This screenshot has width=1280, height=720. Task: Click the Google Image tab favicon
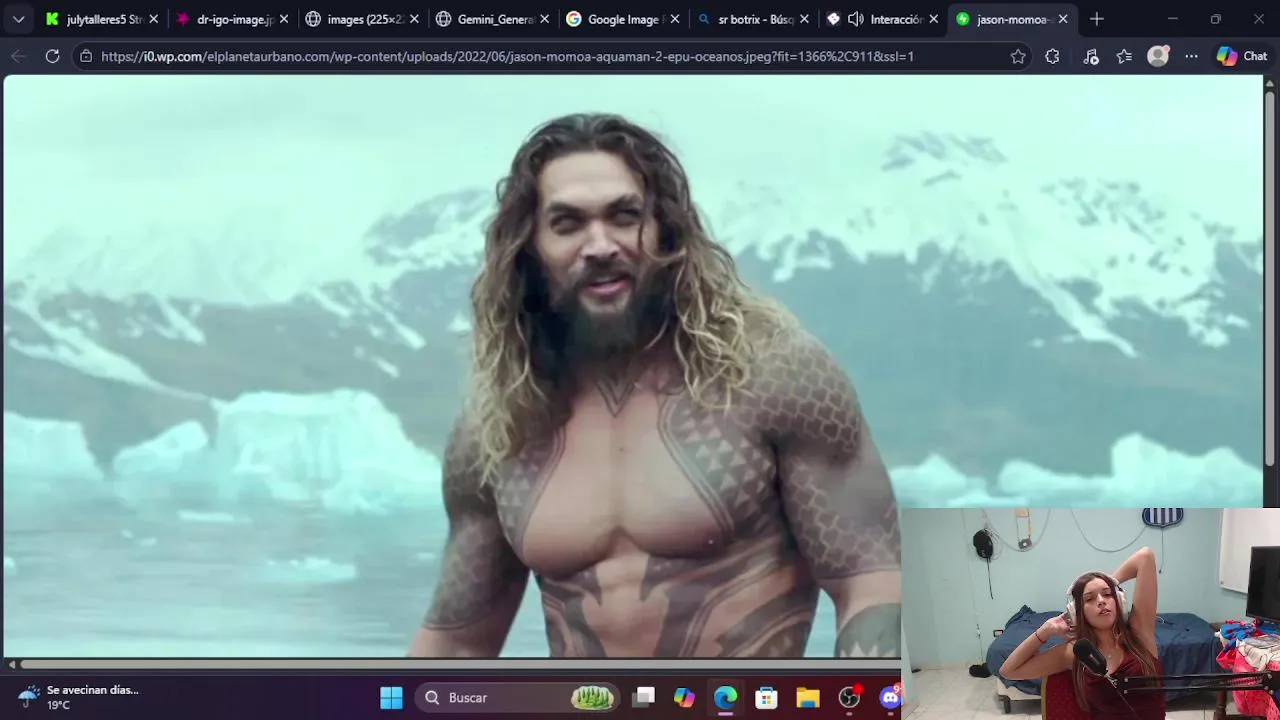click(574, 19)
